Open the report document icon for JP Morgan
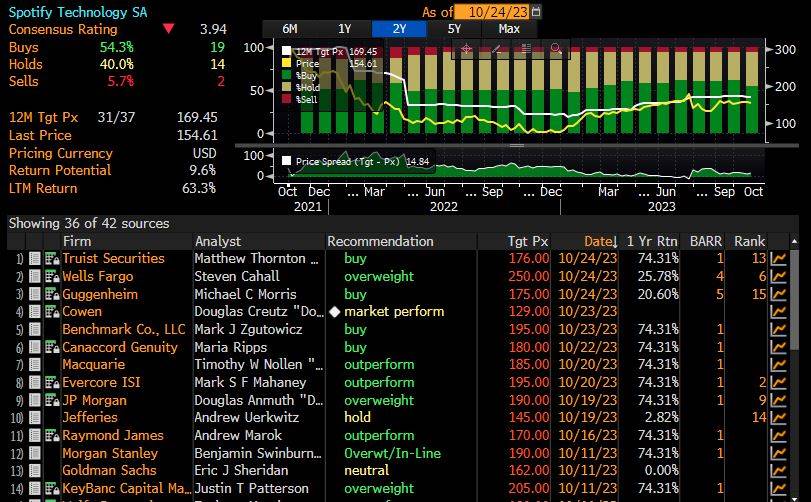 tap(35, 400)
